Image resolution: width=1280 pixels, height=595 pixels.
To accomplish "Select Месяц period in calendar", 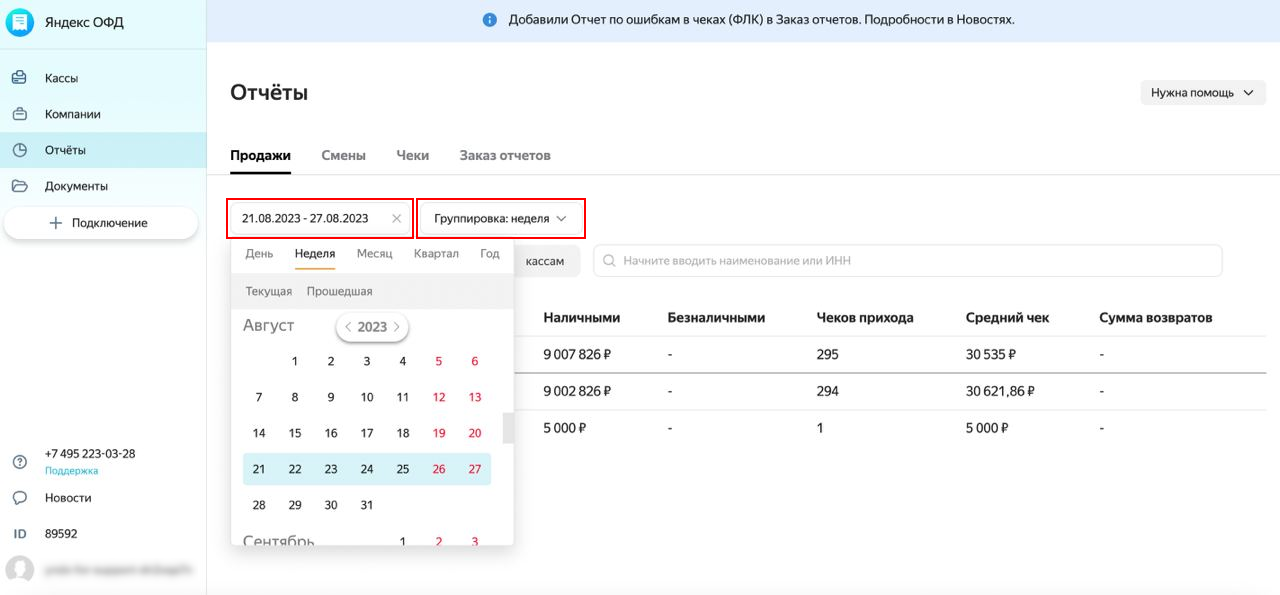I will click(374, 254).
